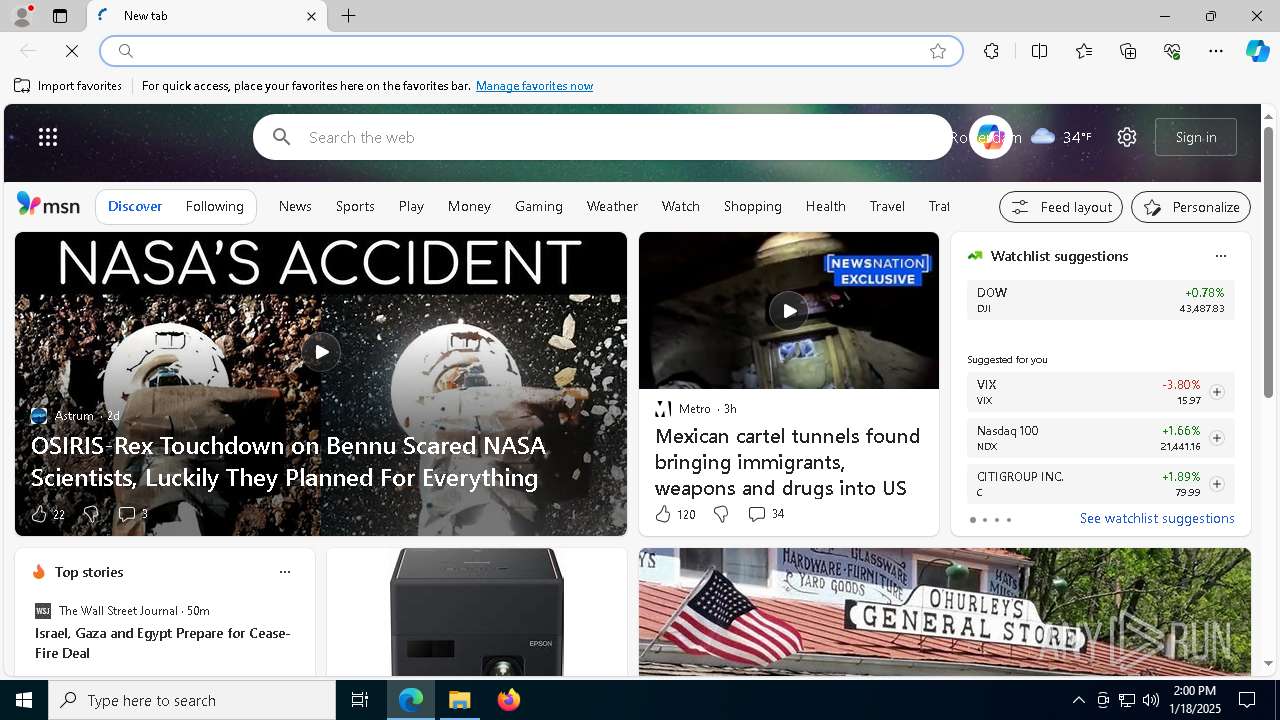
Task: Open the browser profile icon
Action: coord(22,16)
